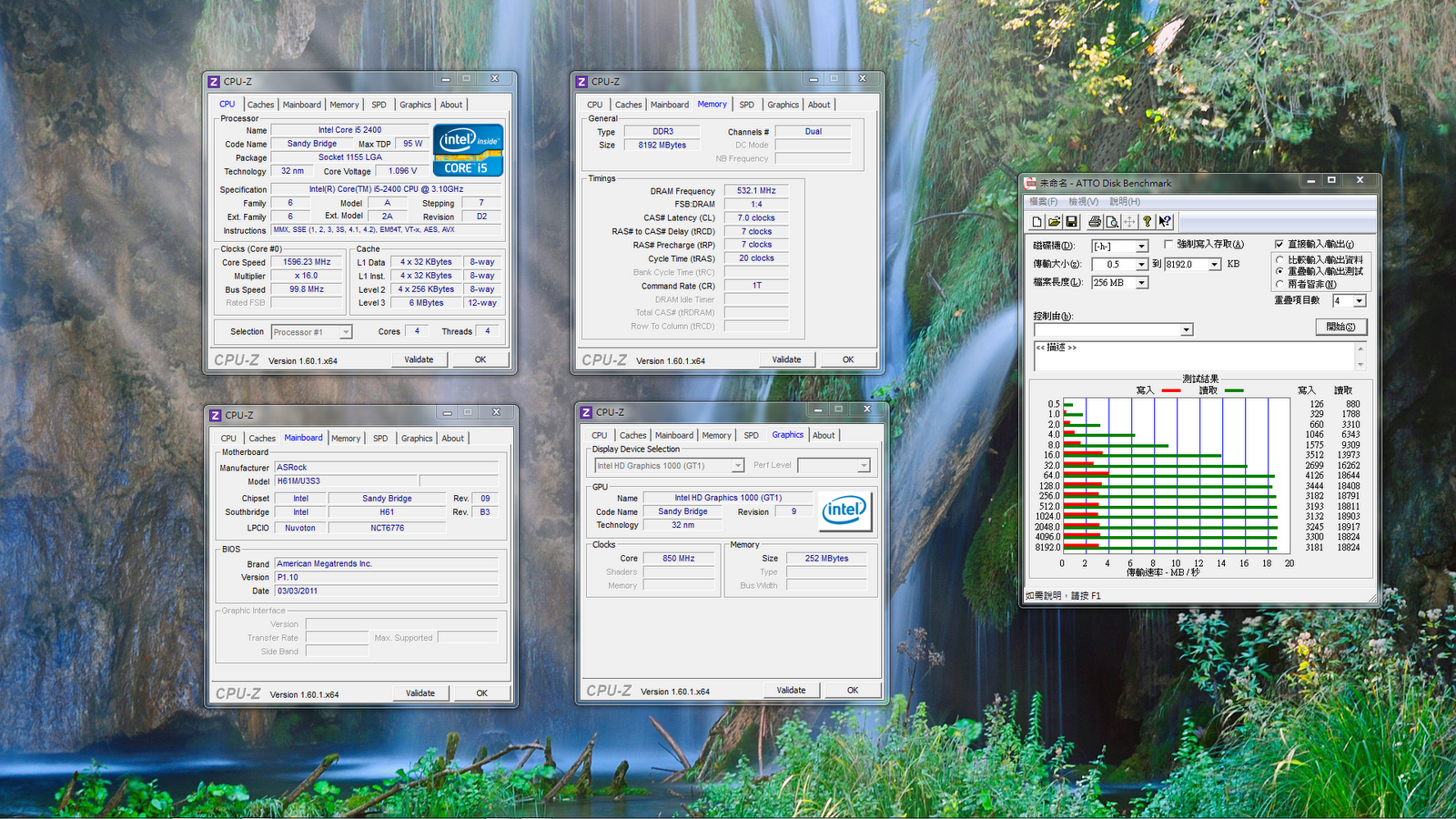Click Validate in the CPU-Z motherboard window
This screenshot has height=819, width=1456.
[x=420, y=693]
